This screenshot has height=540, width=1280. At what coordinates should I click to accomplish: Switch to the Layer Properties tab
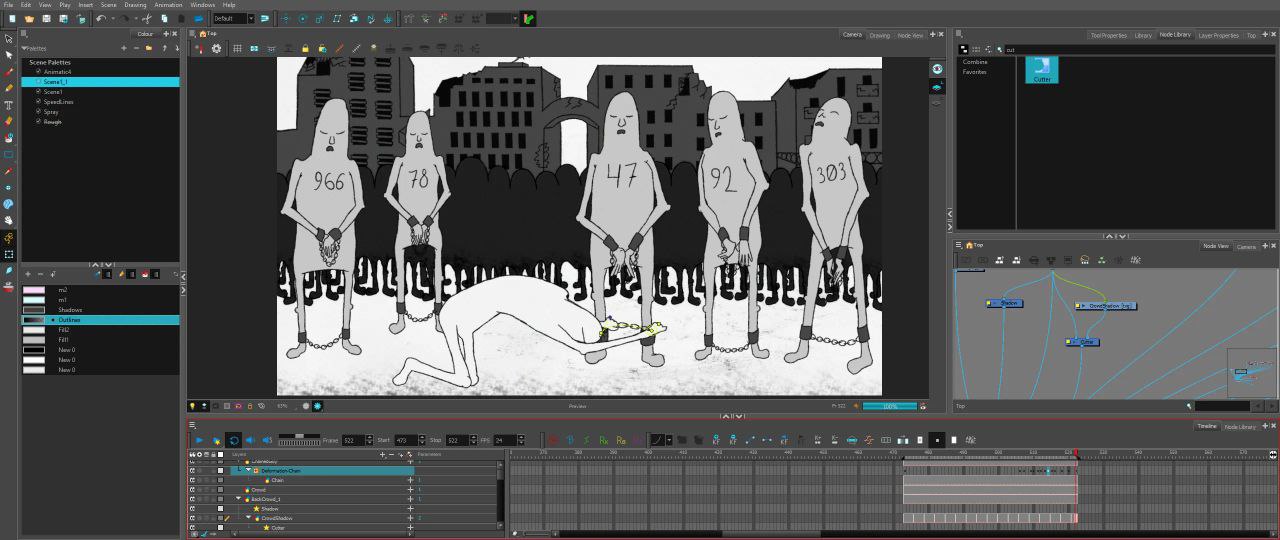[1218, 35]
